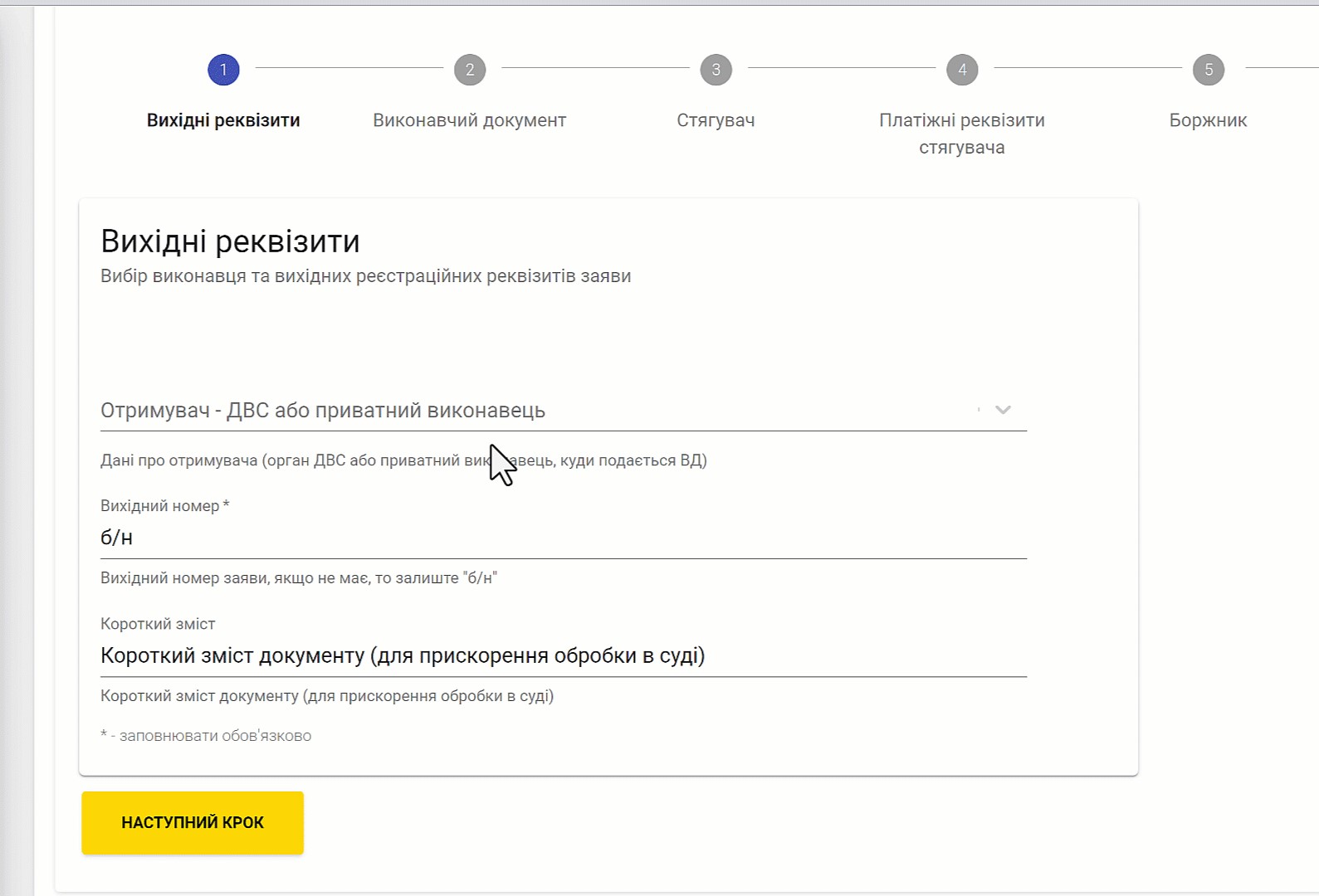Click step 3 circle icon
This screenshot has width=1319, height=896.
click(716, 70)
